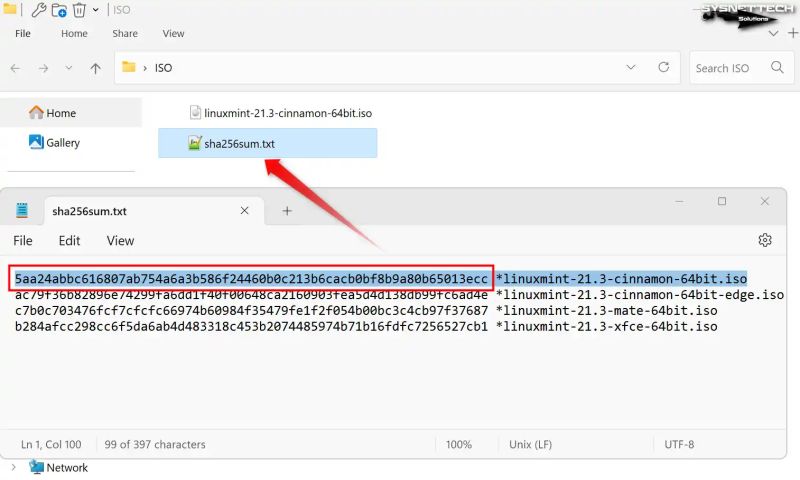This screenshot has height=480, width=800.
Task: Refresh the ISO folder
Action: click(x=663, y=67)
